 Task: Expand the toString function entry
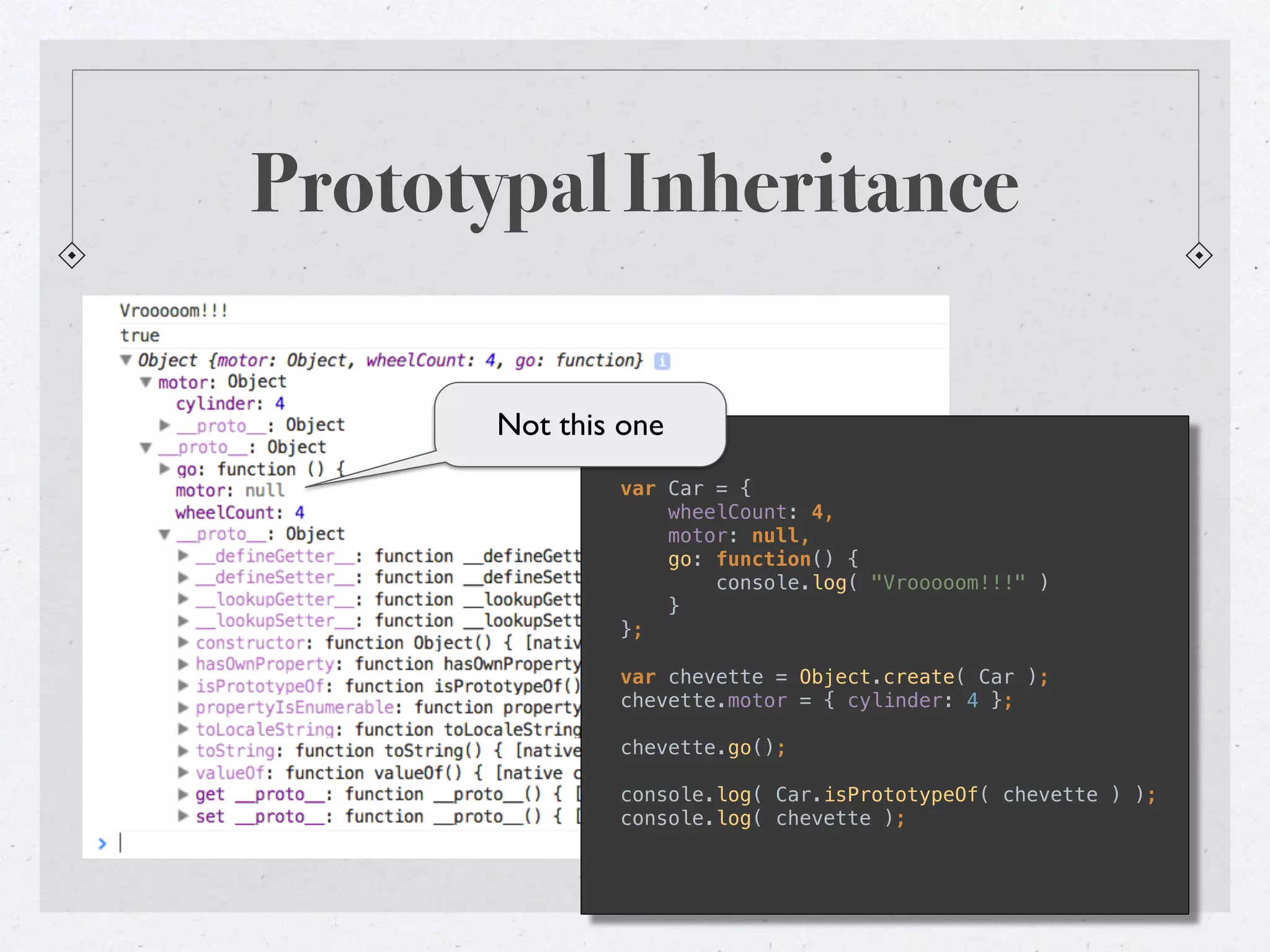tap(183, 751)
